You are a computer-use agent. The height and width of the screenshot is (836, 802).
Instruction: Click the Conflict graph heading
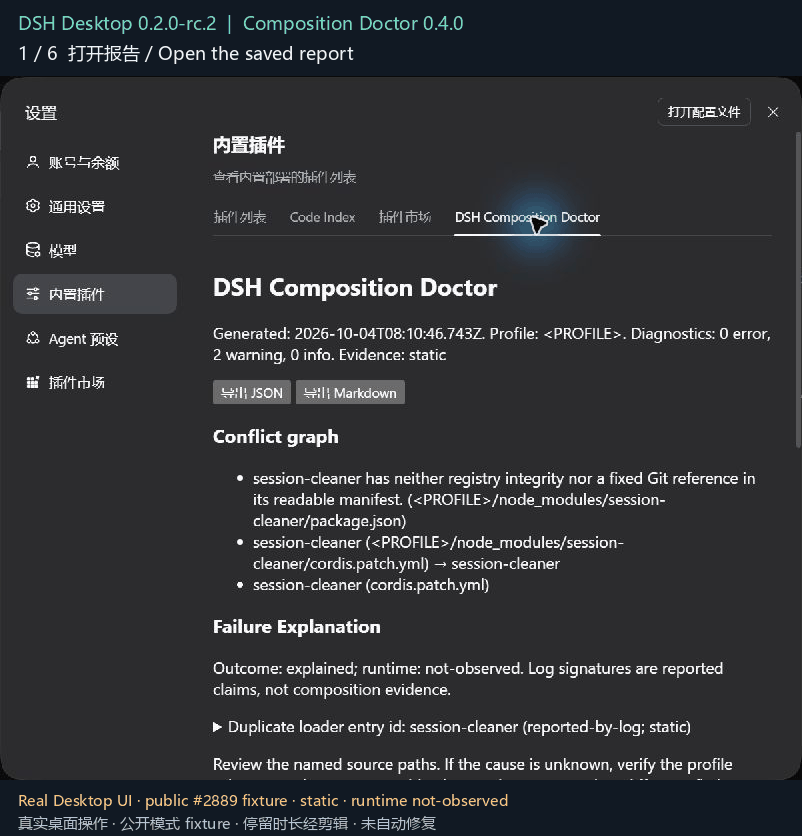point(276,437)
